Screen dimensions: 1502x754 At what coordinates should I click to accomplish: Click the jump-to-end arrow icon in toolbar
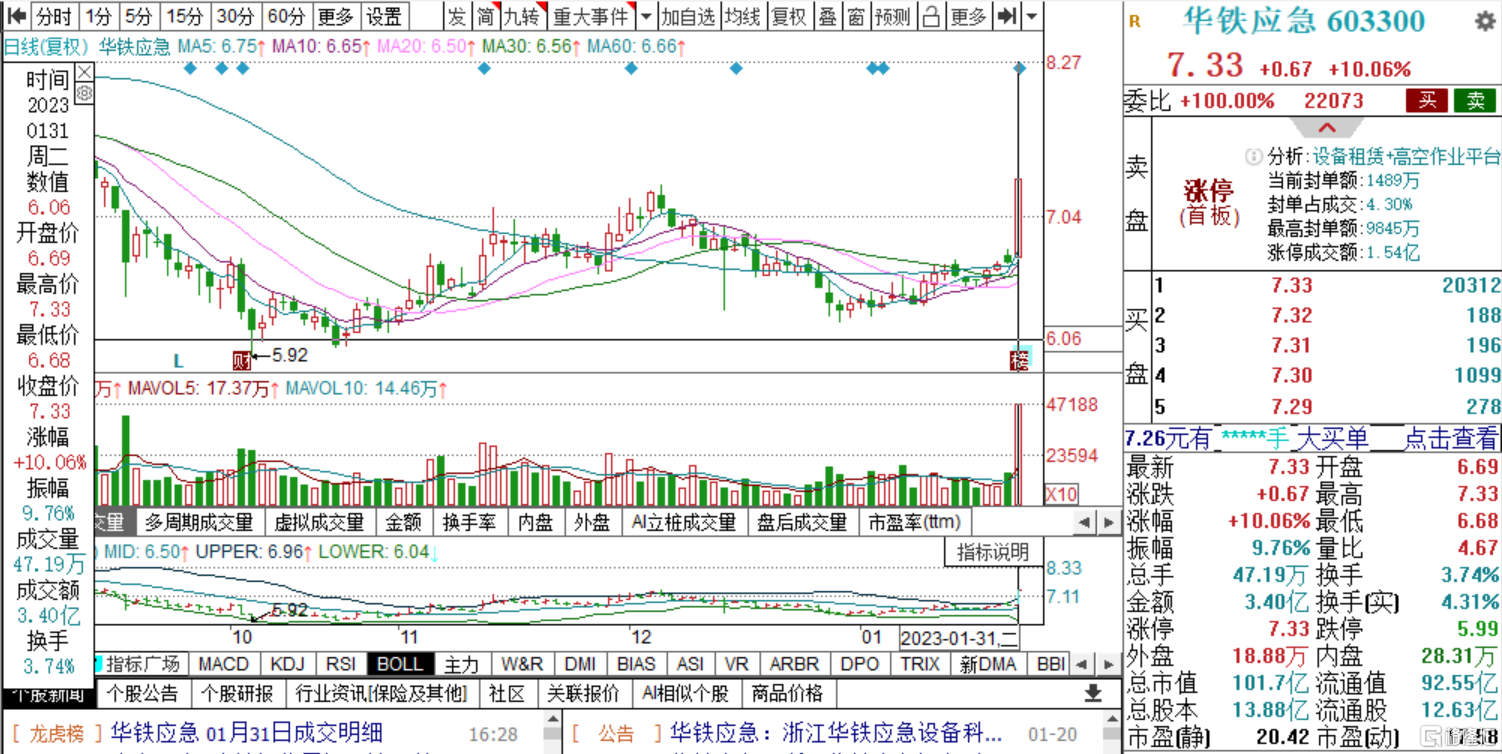click(x=1009, y=16)
